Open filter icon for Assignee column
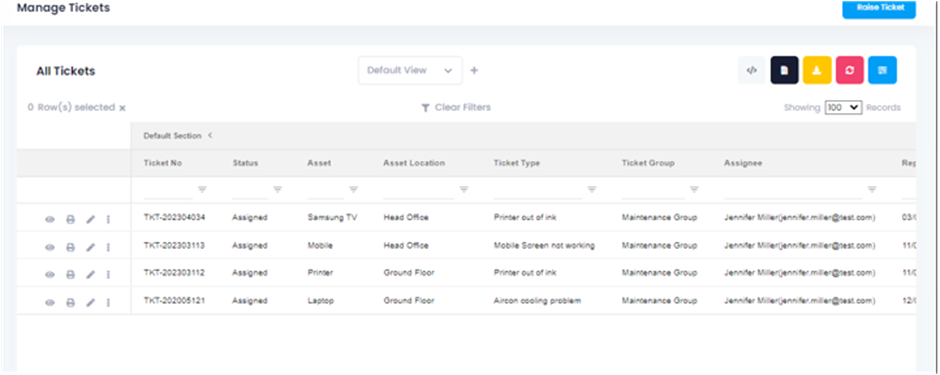 coord(872,189)
